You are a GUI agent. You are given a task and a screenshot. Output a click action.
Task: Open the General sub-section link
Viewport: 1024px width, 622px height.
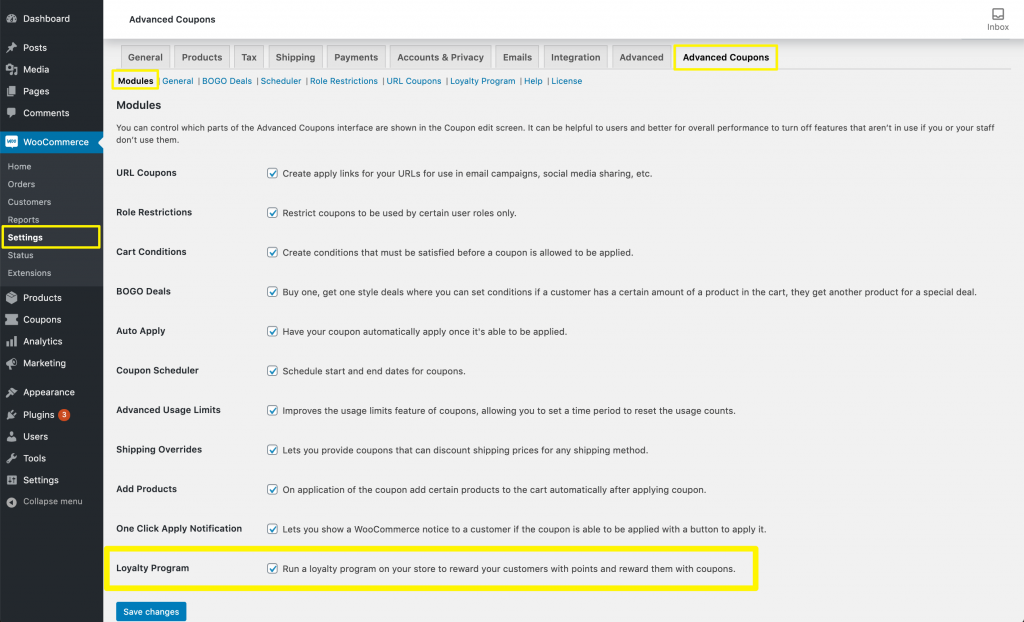178,81
